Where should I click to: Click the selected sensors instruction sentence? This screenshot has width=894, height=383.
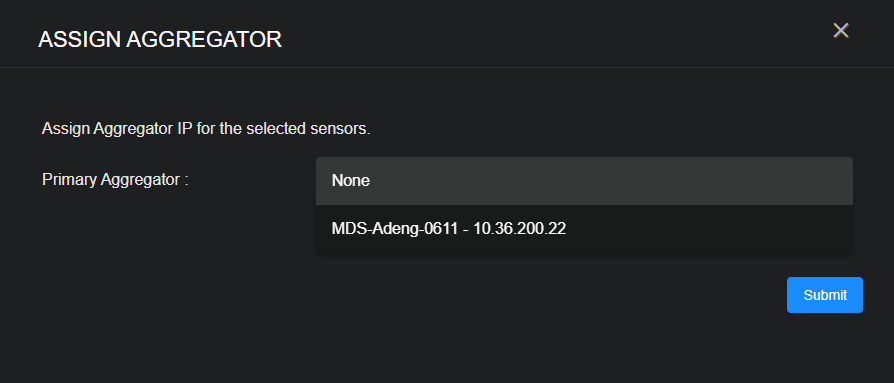pyautogui.click(x=206, y=129)
